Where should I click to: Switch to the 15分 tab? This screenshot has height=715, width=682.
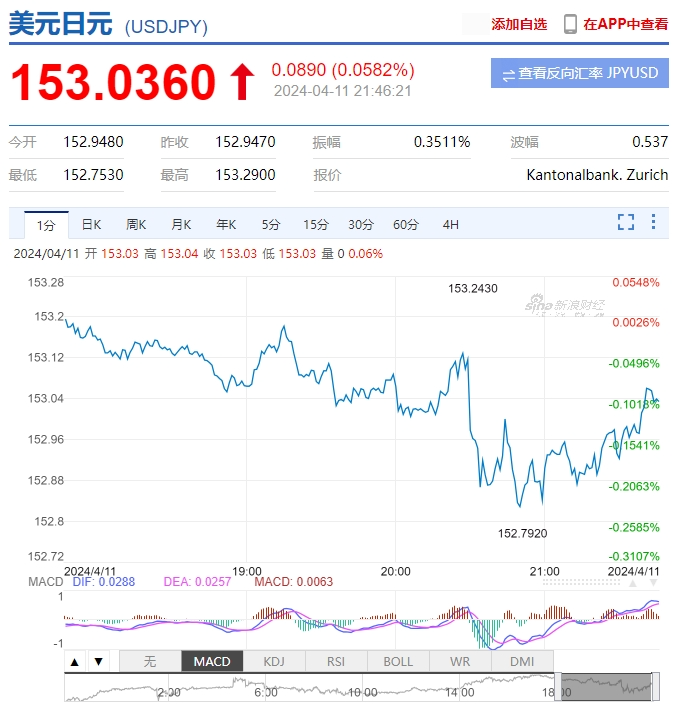click(x=316, y=224)
